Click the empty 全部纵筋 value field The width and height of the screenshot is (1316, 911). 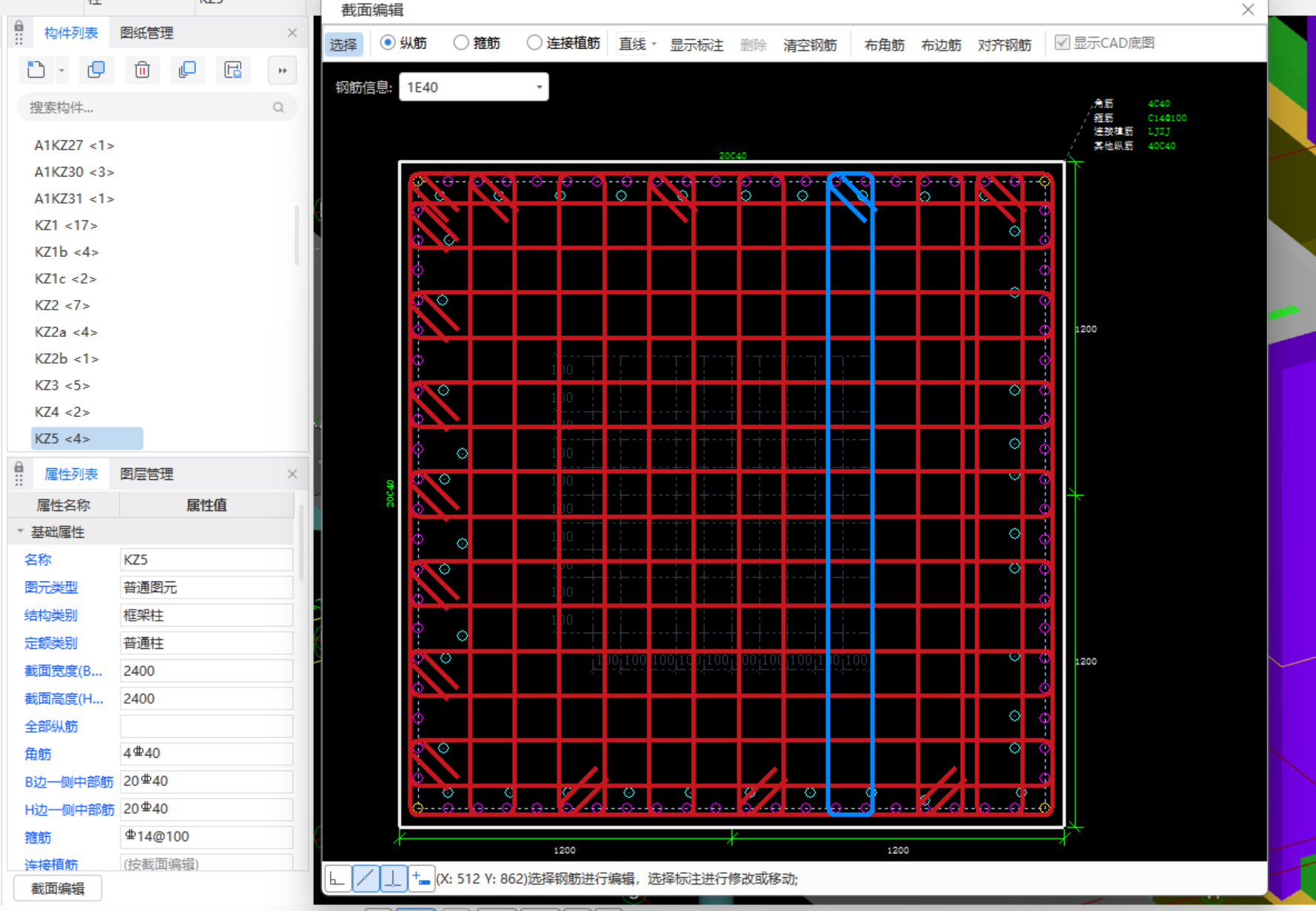pyautogui.click(x=206, y=726)
